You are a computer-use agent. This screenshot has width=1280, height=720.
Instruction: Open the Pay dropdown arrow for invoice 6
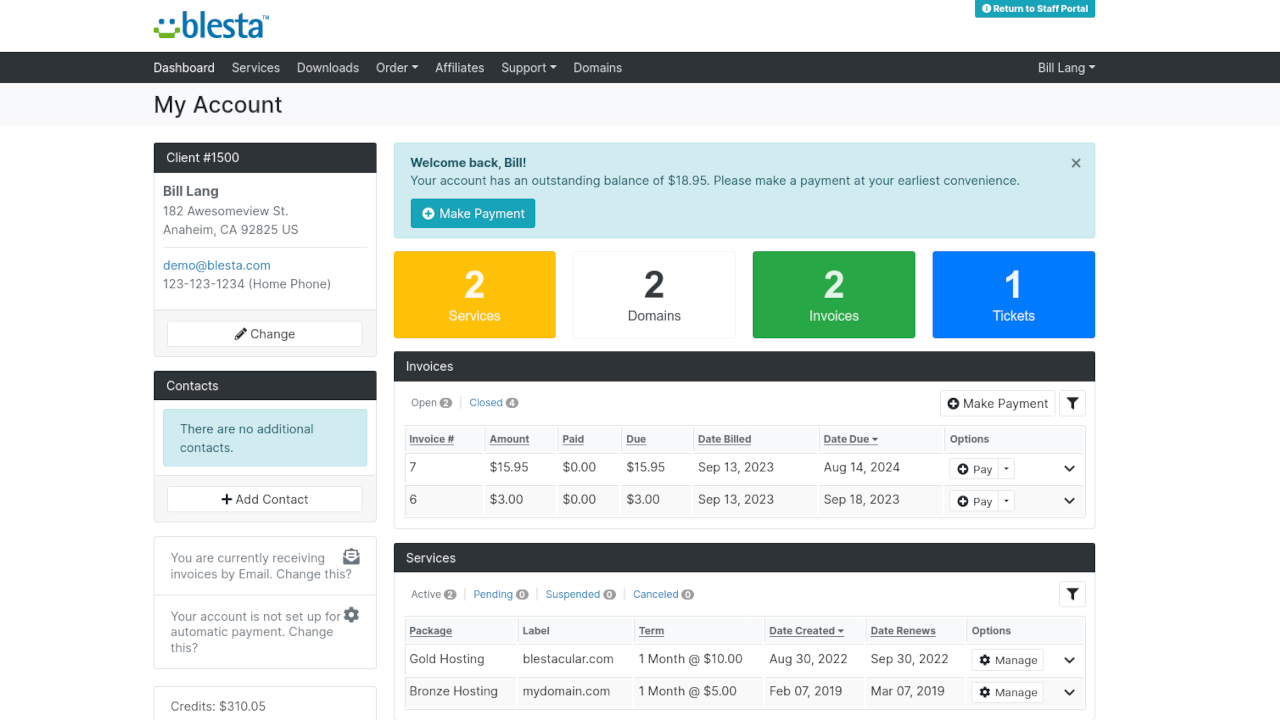tap(1007, 501)
